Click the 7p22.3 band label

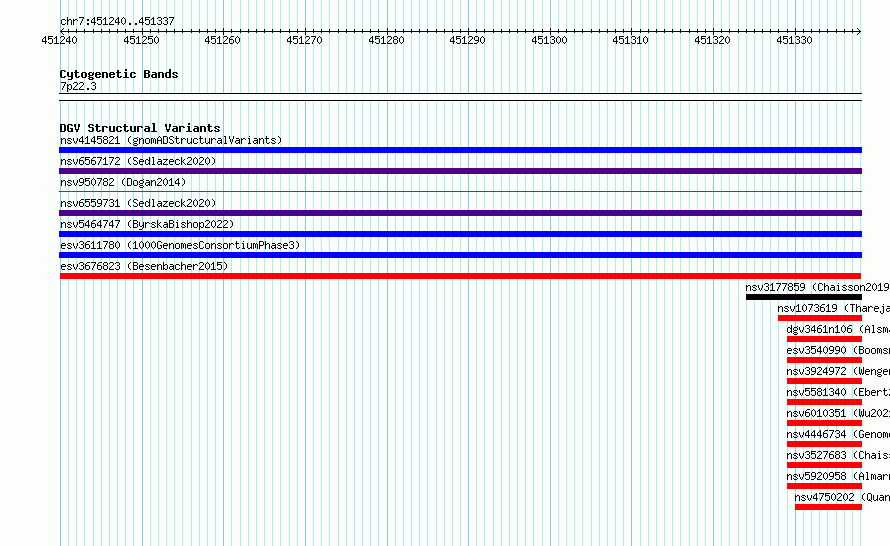(x=78, y=86)
